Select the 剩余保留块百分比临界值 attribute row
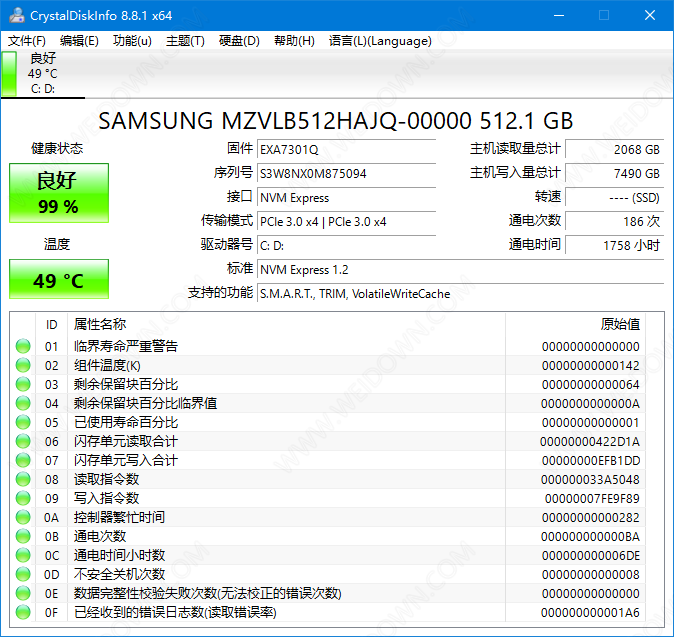 (x=328, y=403)
